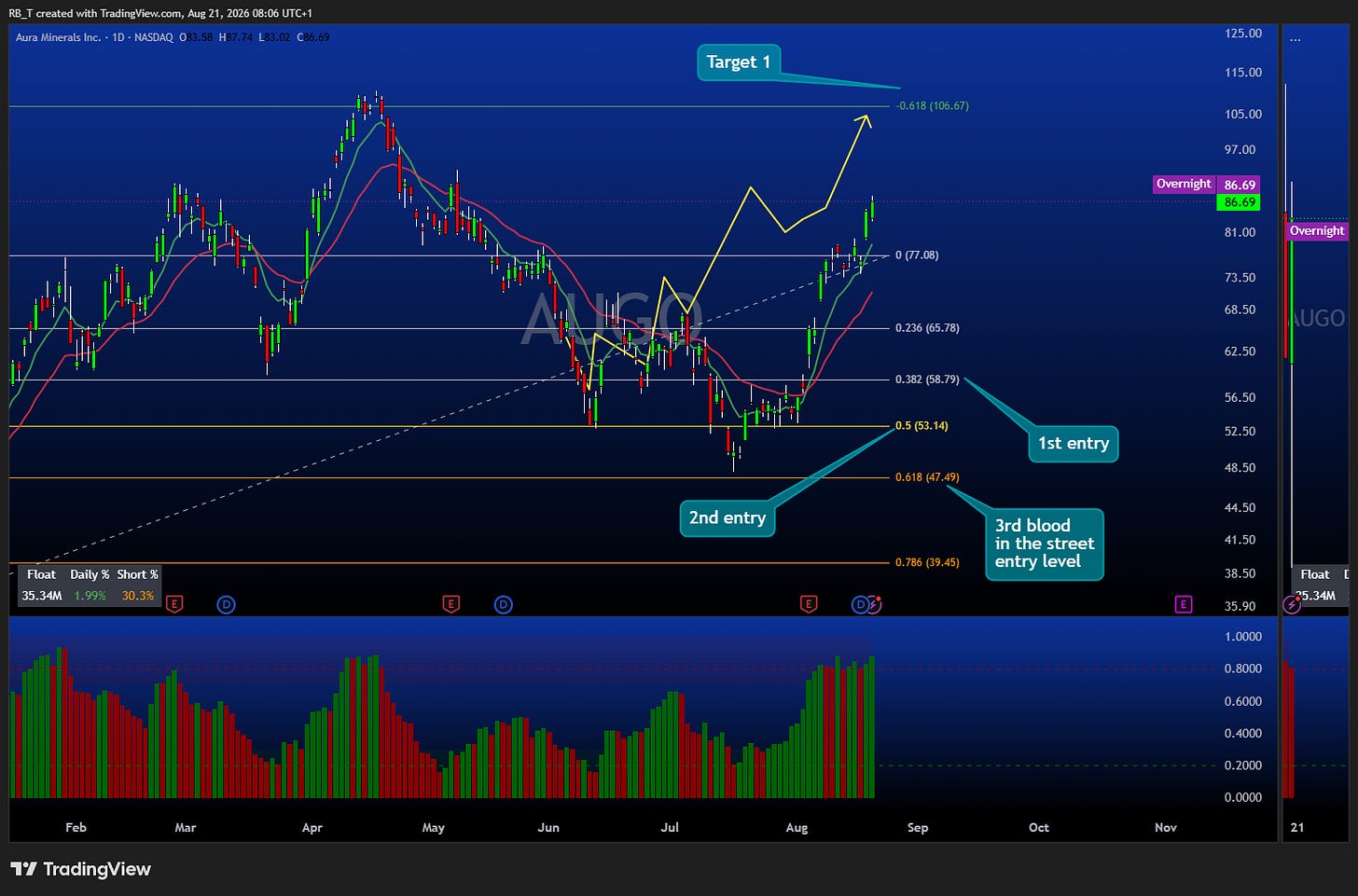The width and height of the screenshot is (1358, 896).
Task: Click the Aug label on the time axis
Action: [797, 827]
